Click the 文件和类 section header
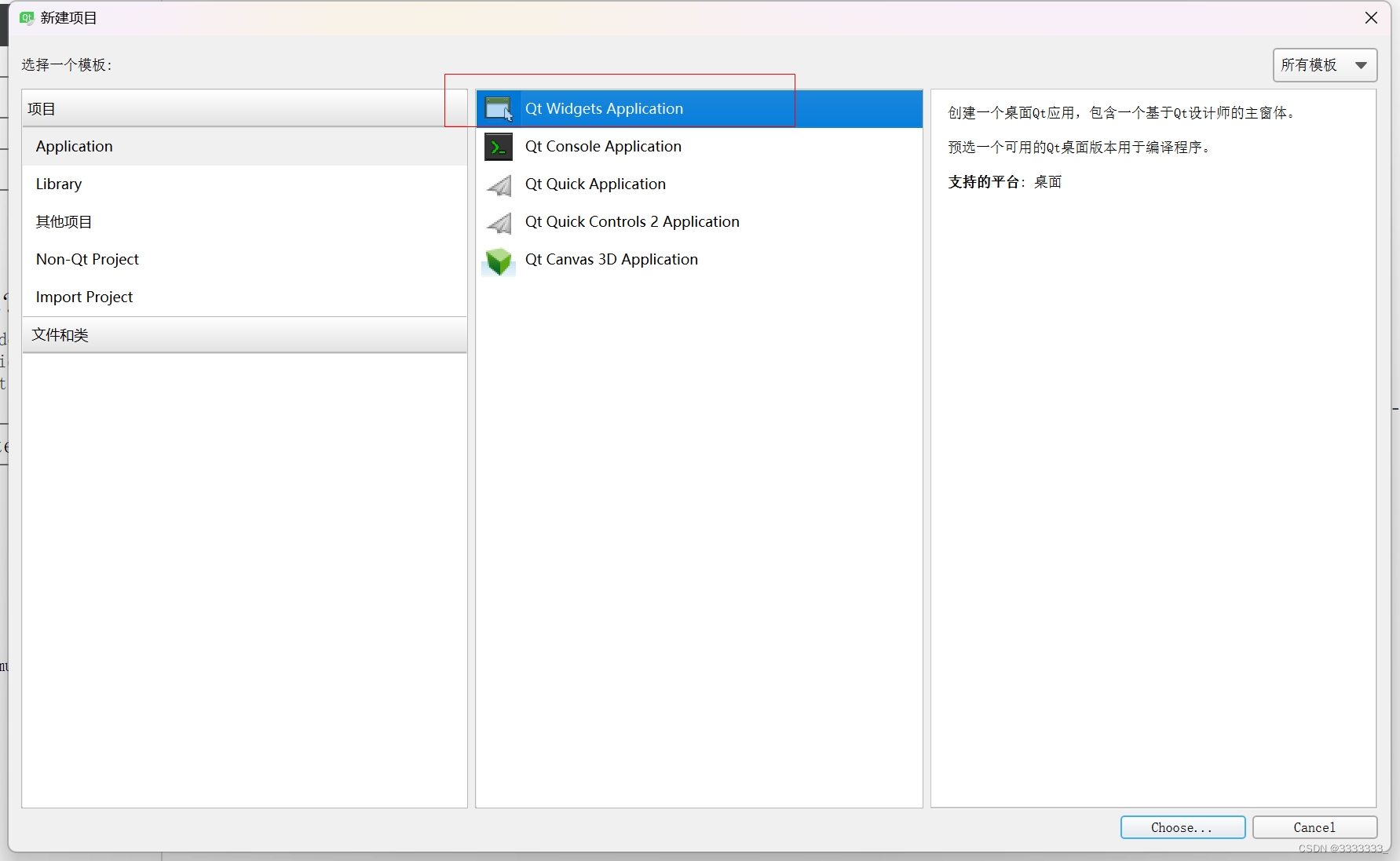Screen dimensions: 1400x861 pyautogui.click(x=245, y=335)
